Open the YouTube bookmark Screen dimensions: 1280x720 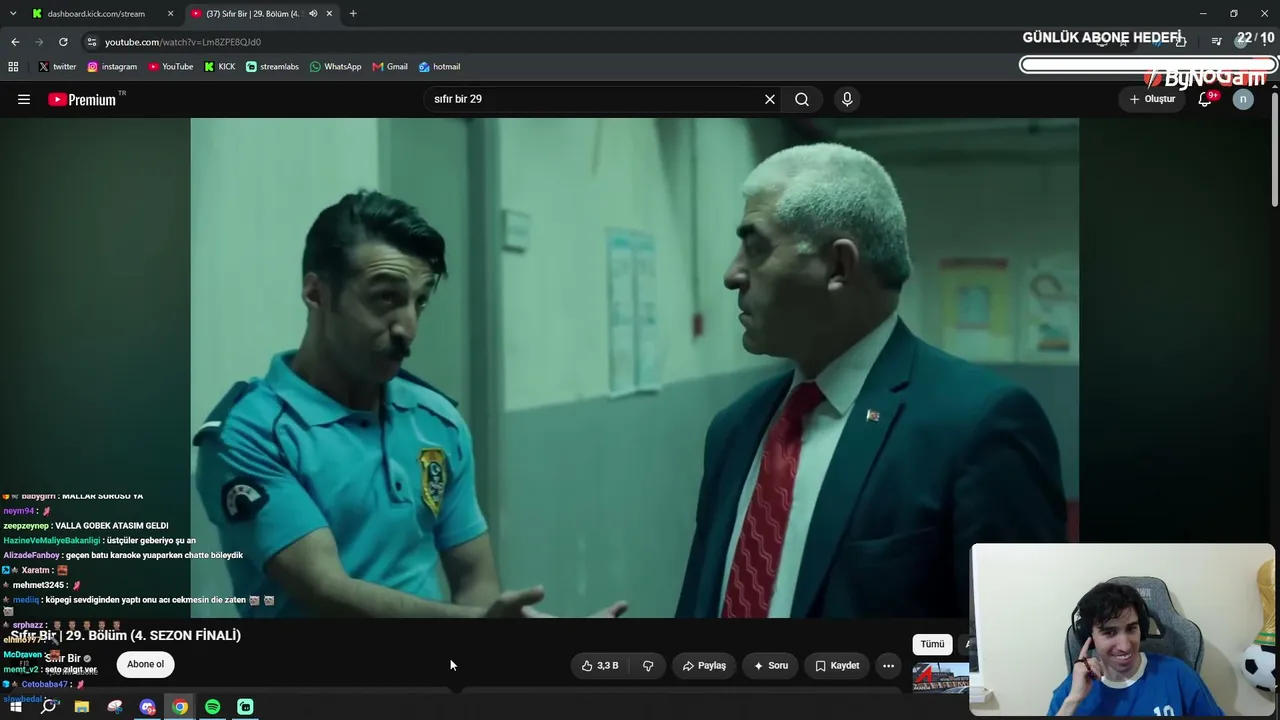pos(171,67)
